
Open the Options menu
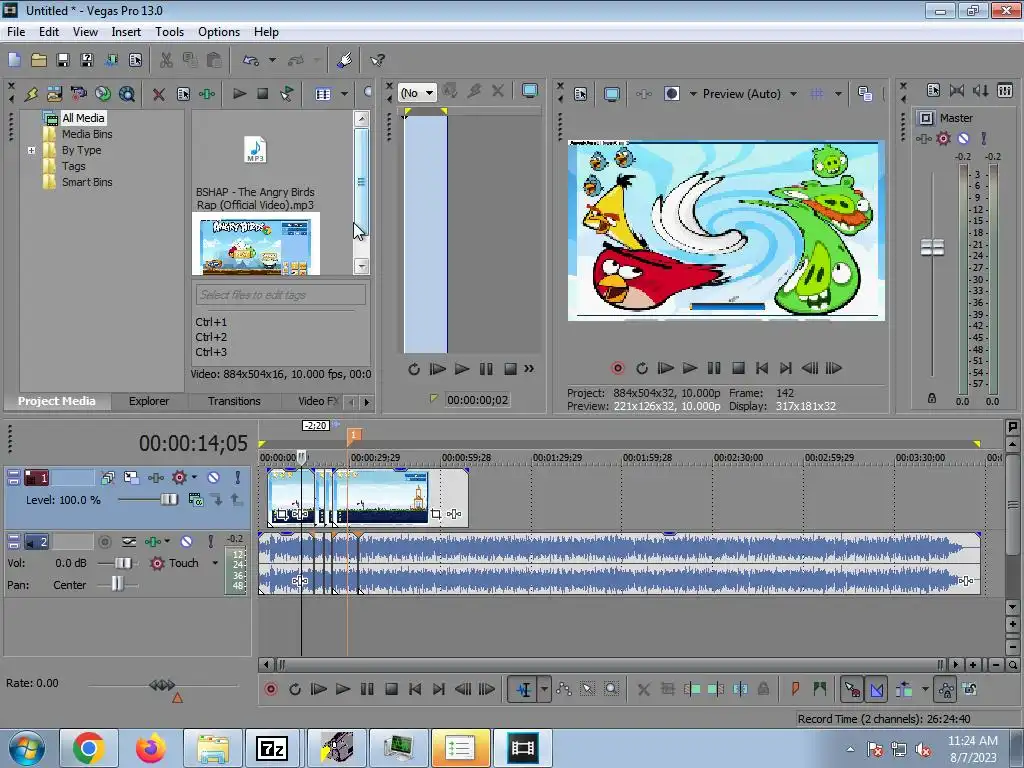(219, 31)
